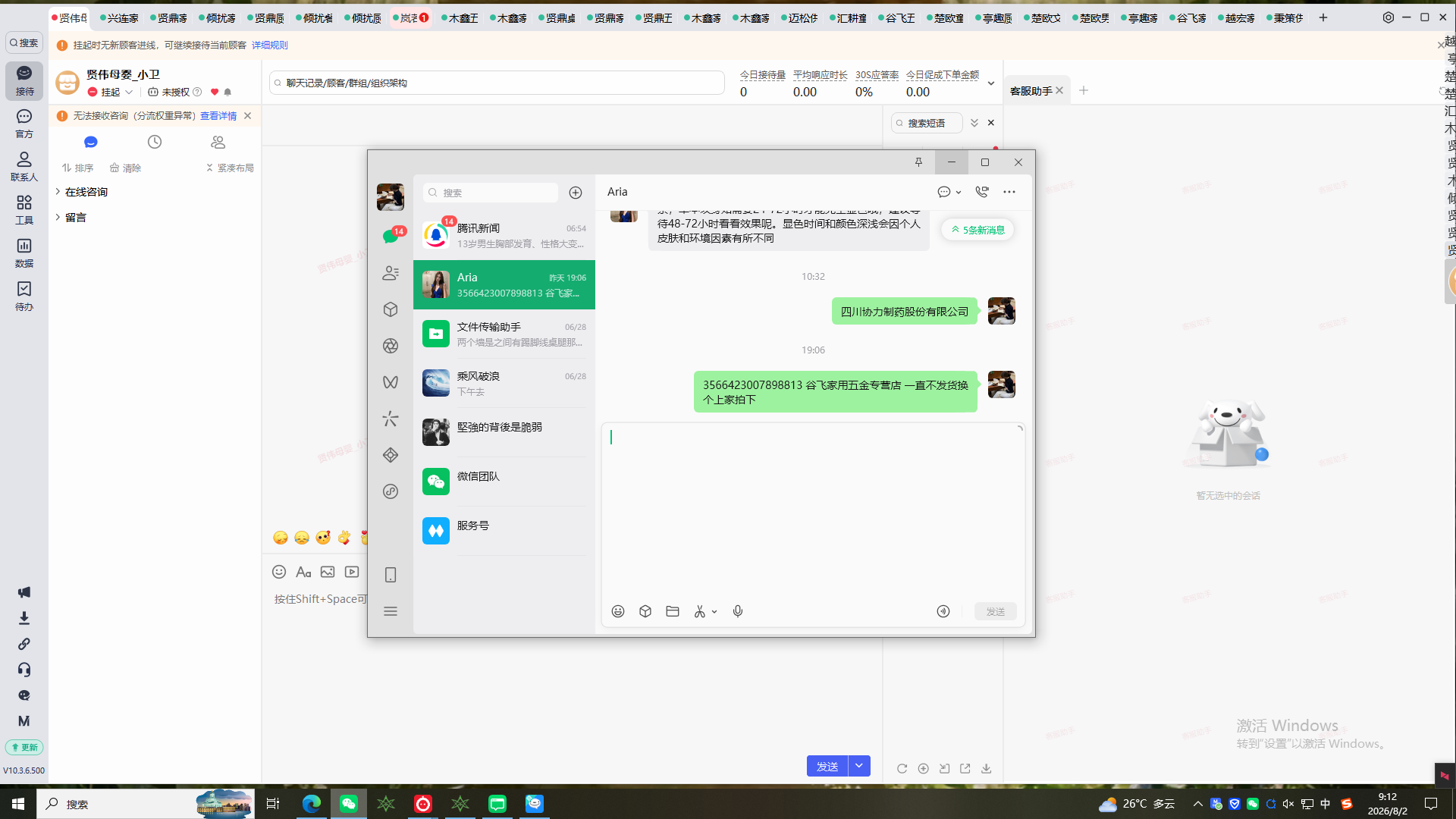Open WeChat Moments aperture icon
The height and width of the screenshot is (819, 1456).
point(391,346)
